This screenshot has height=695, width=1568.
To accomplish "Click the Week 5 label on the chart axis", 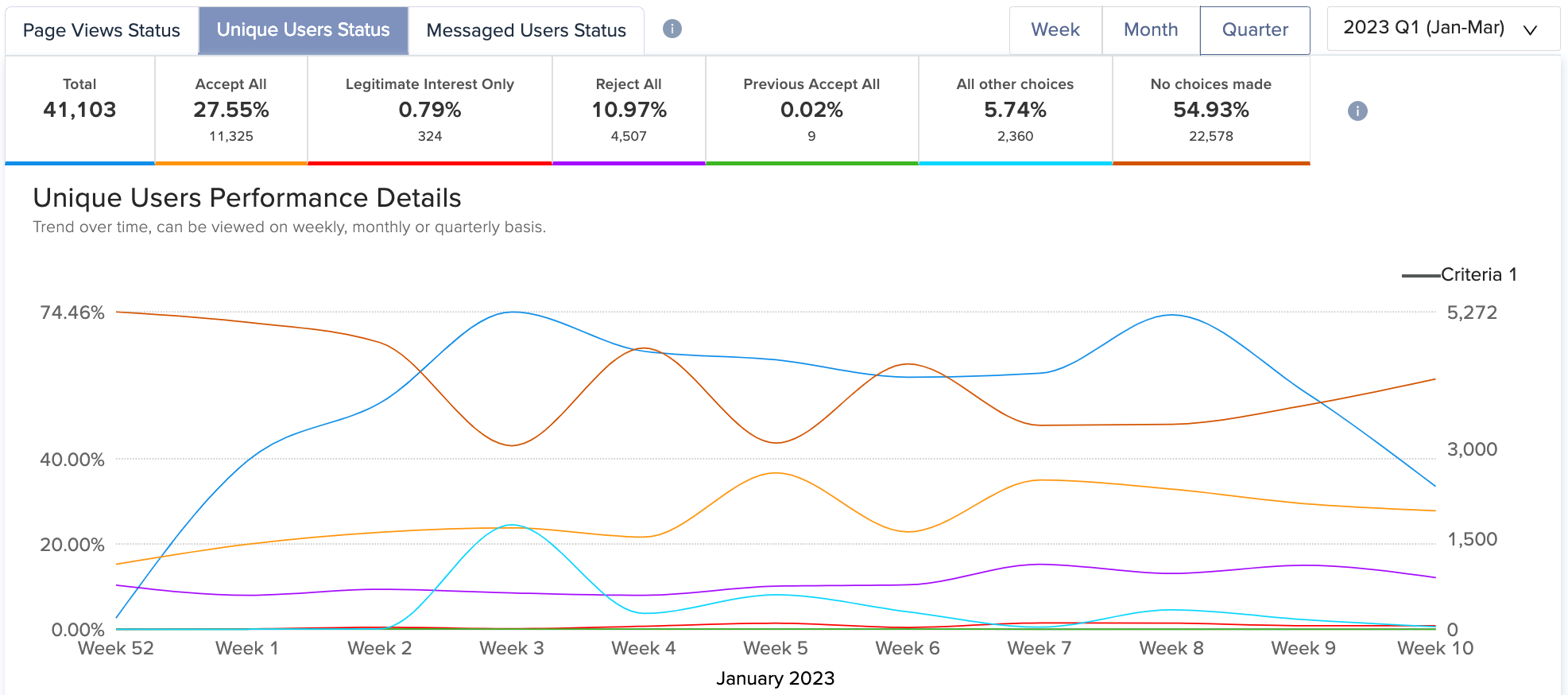I will (x=776, y=649).
